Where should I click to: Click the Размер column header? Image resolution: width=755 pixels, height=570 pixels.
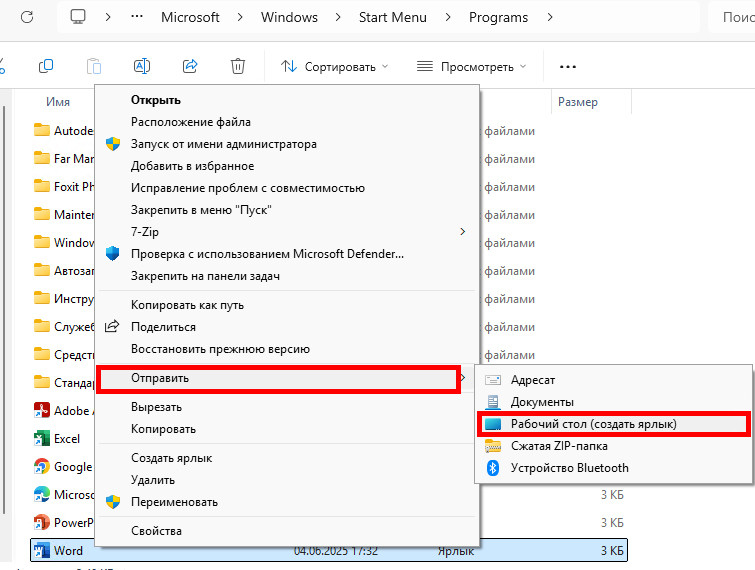point(578,102)
